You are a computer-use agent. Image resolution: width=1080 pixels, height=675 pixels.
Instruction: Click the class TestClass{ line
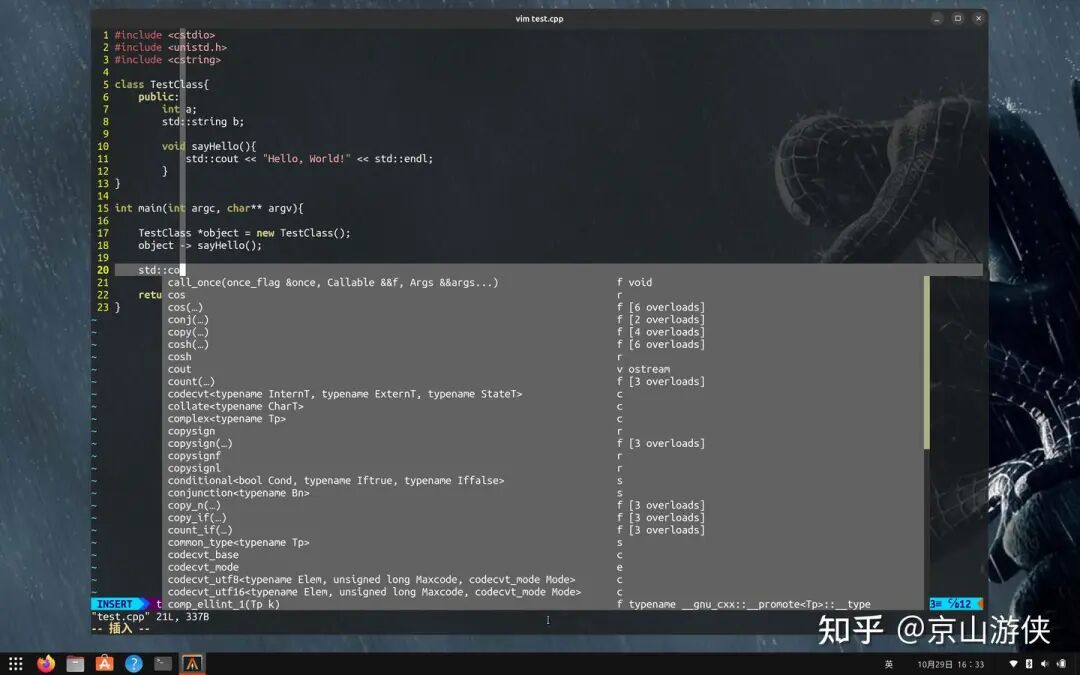point(161,85)
